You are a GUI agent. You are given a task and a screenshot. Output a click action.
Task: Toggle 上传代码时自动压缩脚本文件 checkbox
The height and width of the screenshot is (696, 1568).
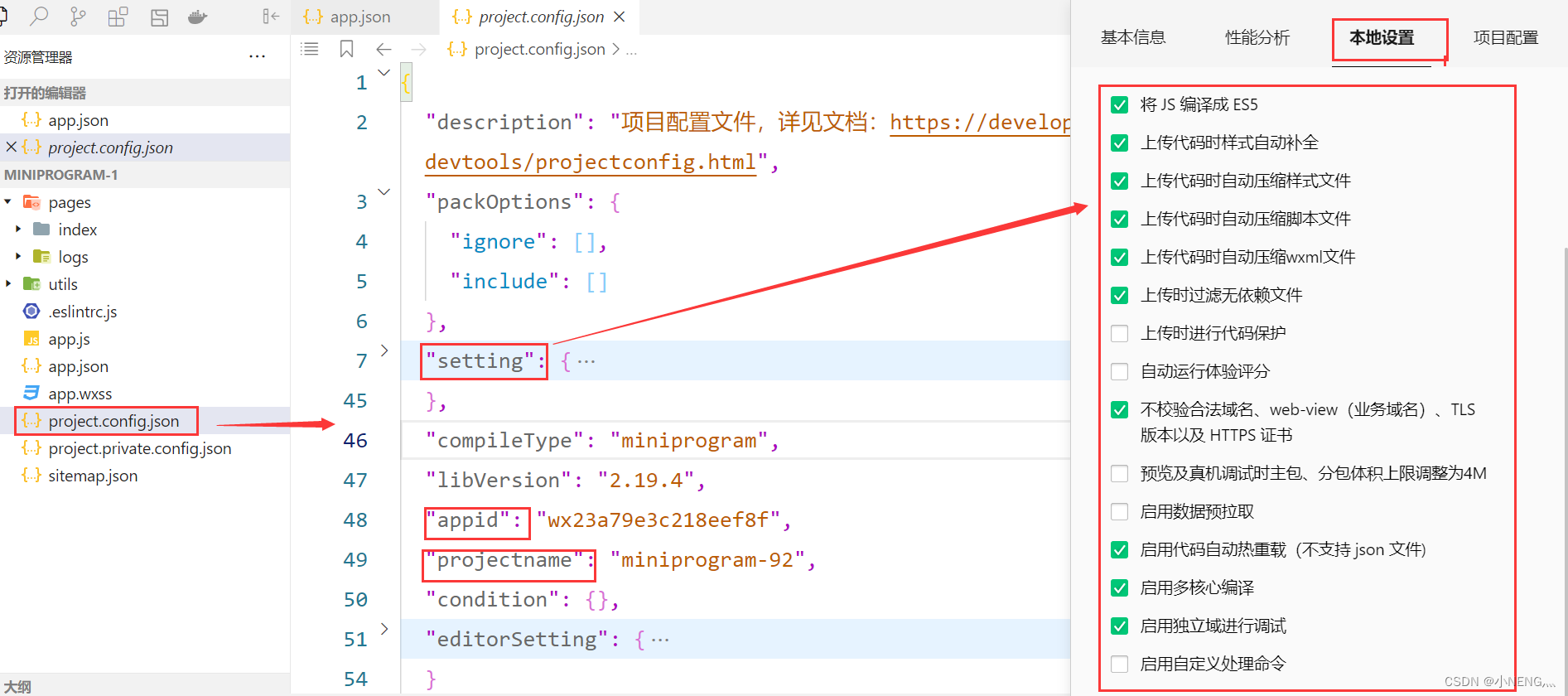[x=1119, y=219]
